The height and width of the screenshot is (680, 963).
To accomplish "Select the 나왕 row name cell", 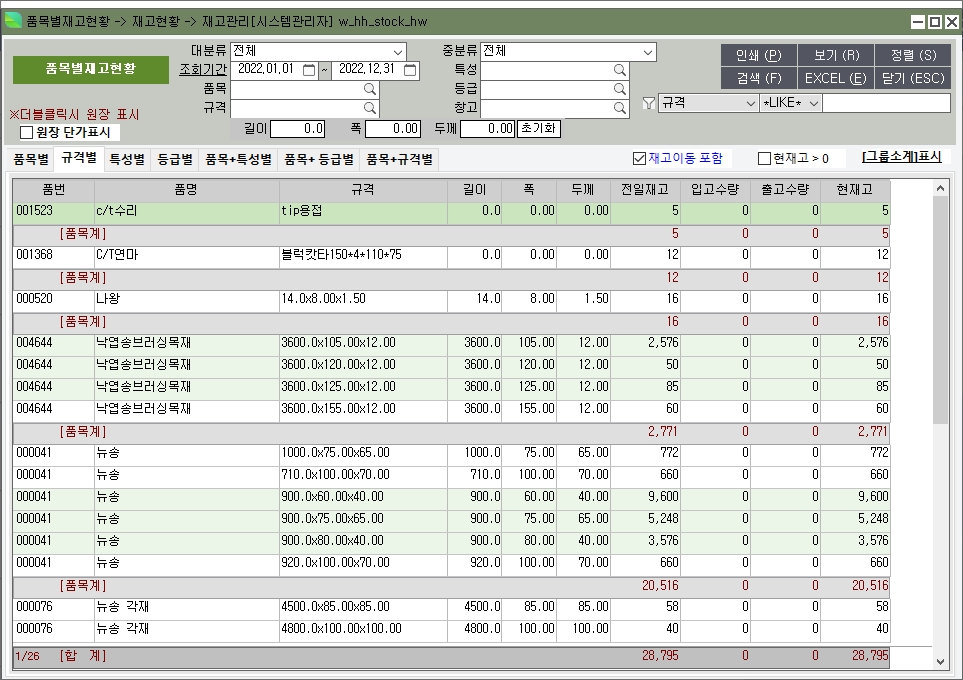I will (x=186, y=299).
